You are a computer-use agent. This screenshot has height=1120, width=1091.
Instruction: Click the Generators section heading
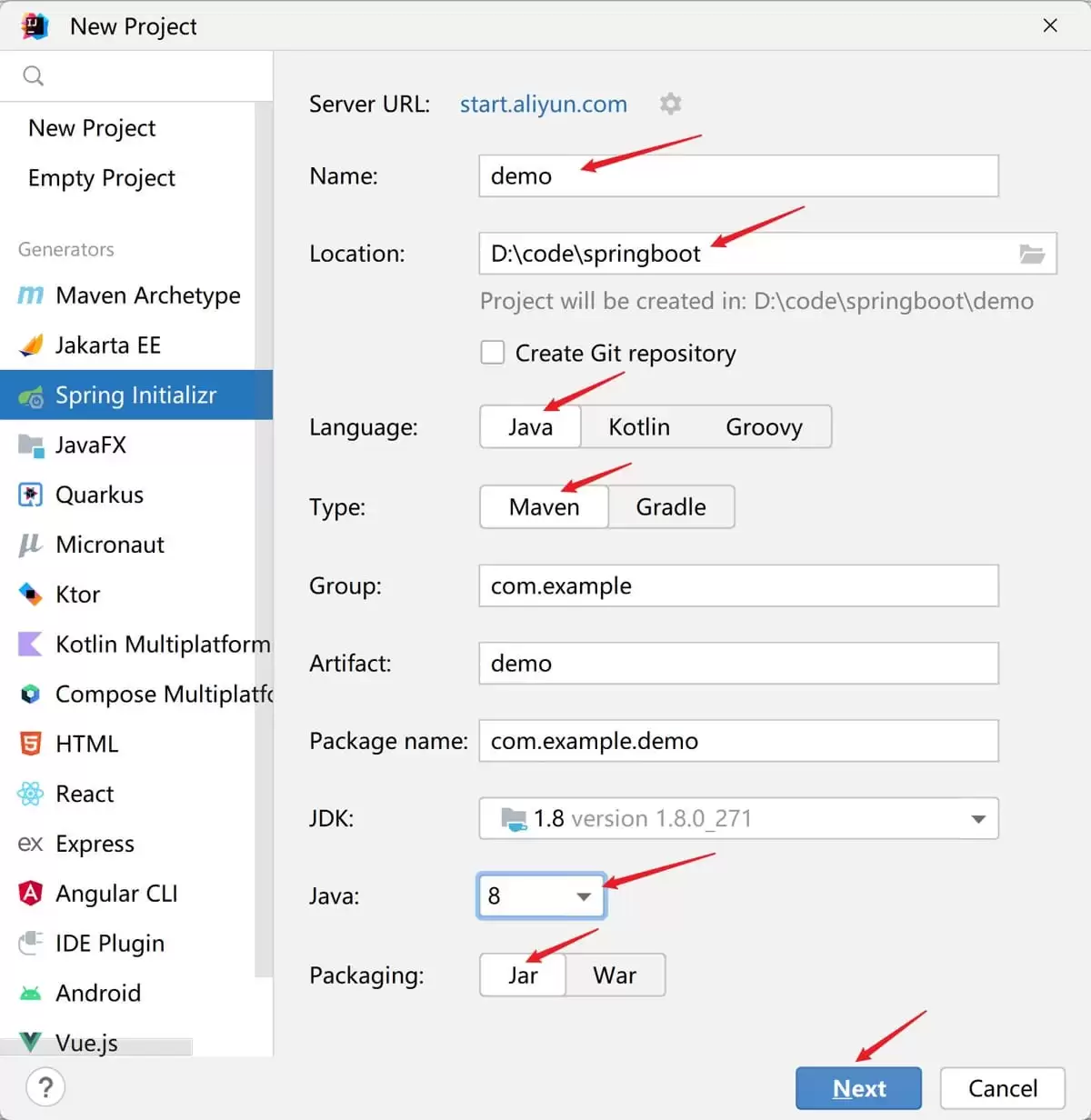(x=66, y=249)
